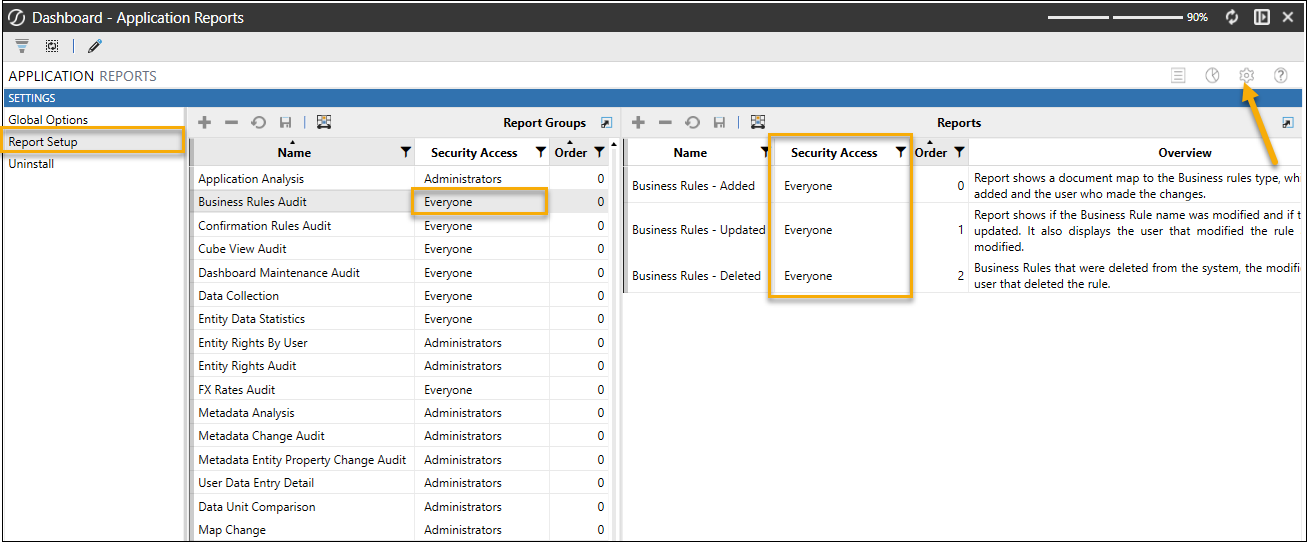Image resolution: width=1307 pixels, height=542 pixels.
Task: Open help via the question mark icon
Action: tap(1280, 75)
